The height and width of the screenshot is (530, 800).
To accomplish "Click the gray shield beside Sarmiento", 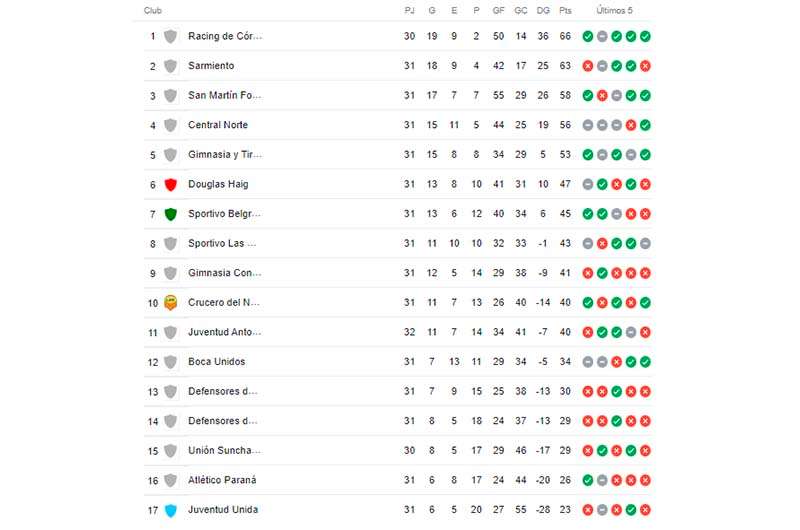I will [170, 66].
